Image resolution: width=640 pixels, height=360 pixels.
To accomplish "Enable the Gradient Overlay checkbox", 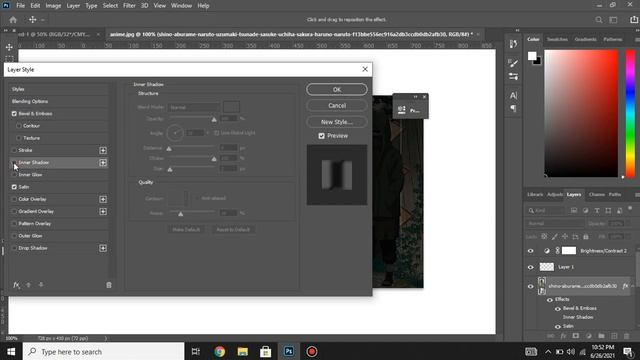I will [14, 211].
